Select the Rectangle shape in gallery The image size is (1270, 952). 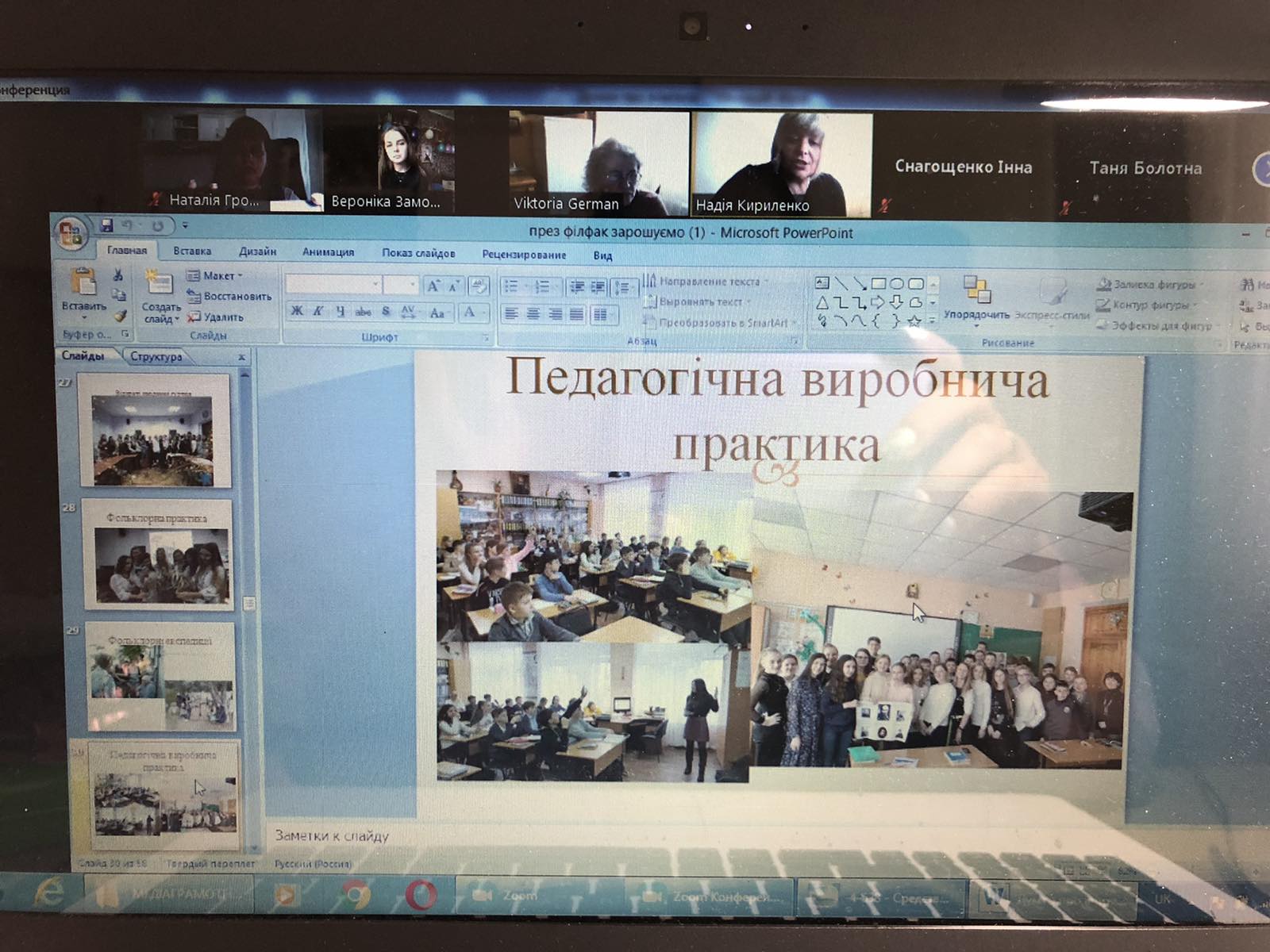[879, 283]
